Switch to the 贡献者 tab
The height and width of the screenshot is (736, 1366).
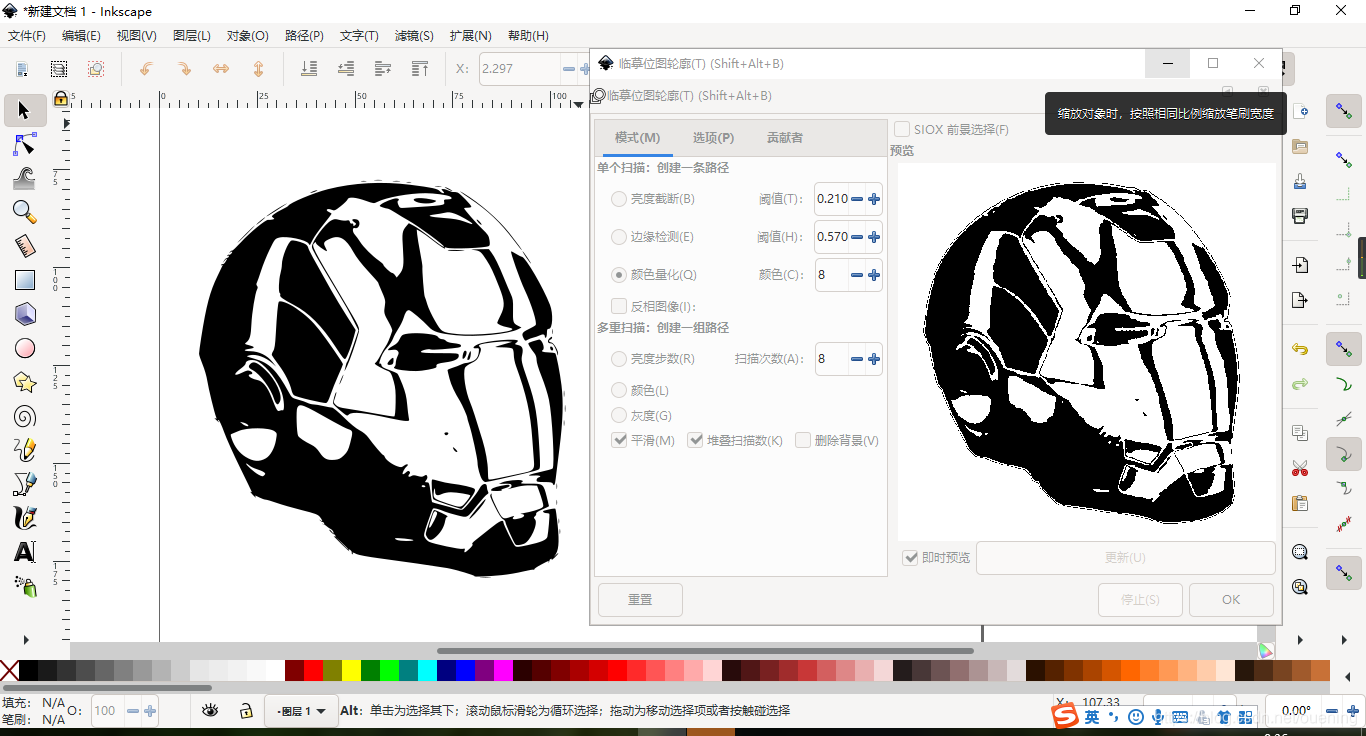[x=785, y=138]
